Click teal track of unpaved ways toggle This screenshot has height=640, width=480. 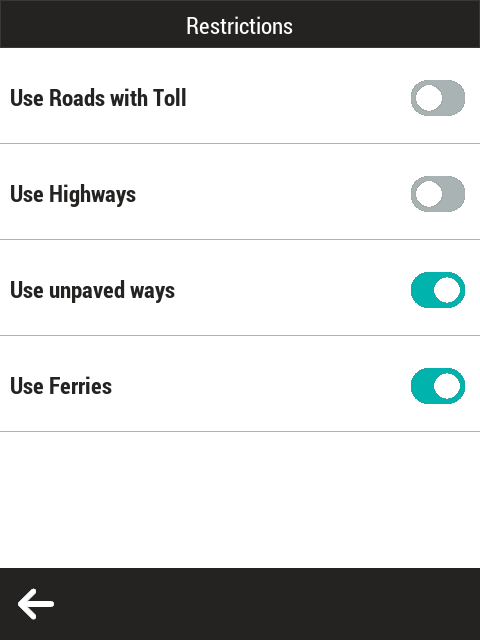pos(422,290)
